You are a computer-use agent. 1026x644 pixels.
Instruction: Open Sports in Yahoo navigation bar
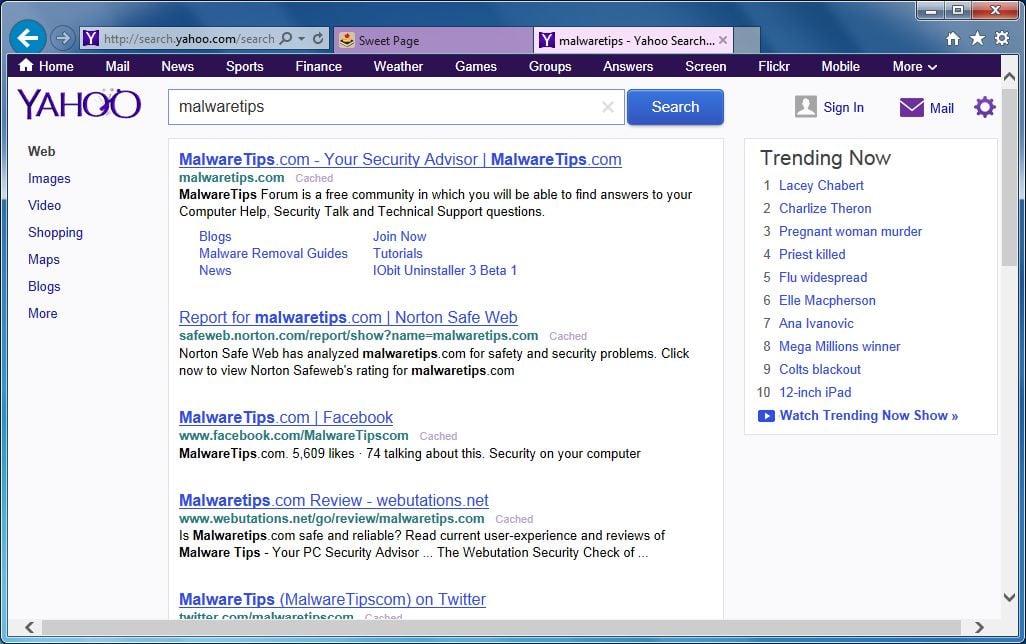click(244, 66)
